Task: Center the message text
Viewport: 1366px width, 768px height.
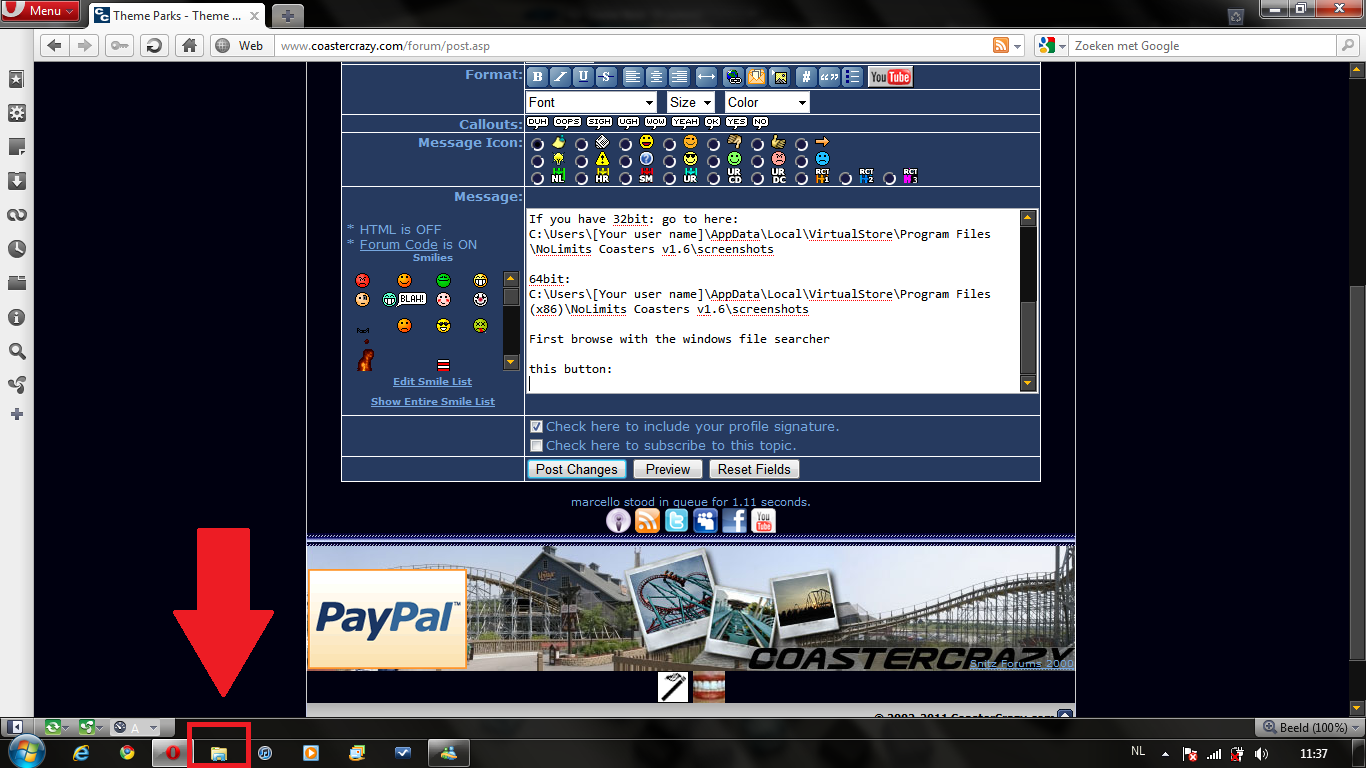Action: tap(656, 77)
